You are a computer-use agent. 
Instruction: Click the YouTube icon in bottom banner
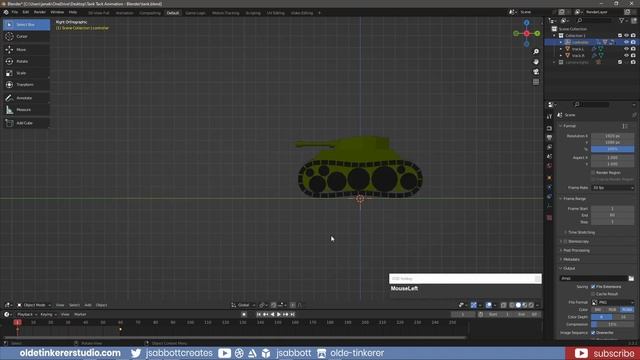pos(224,353)
